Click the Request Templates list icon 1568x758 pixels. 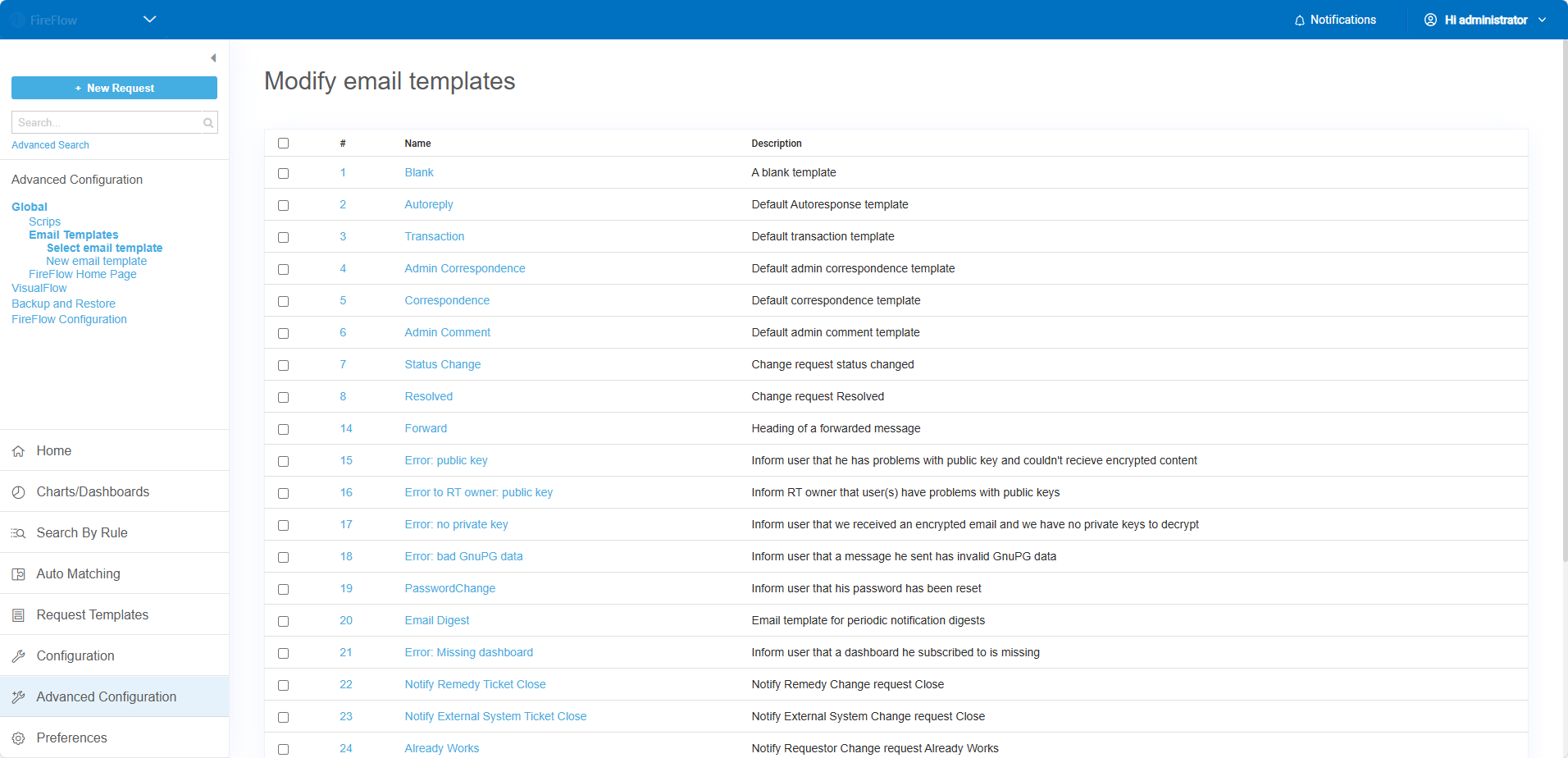click(x=18, y=615)
